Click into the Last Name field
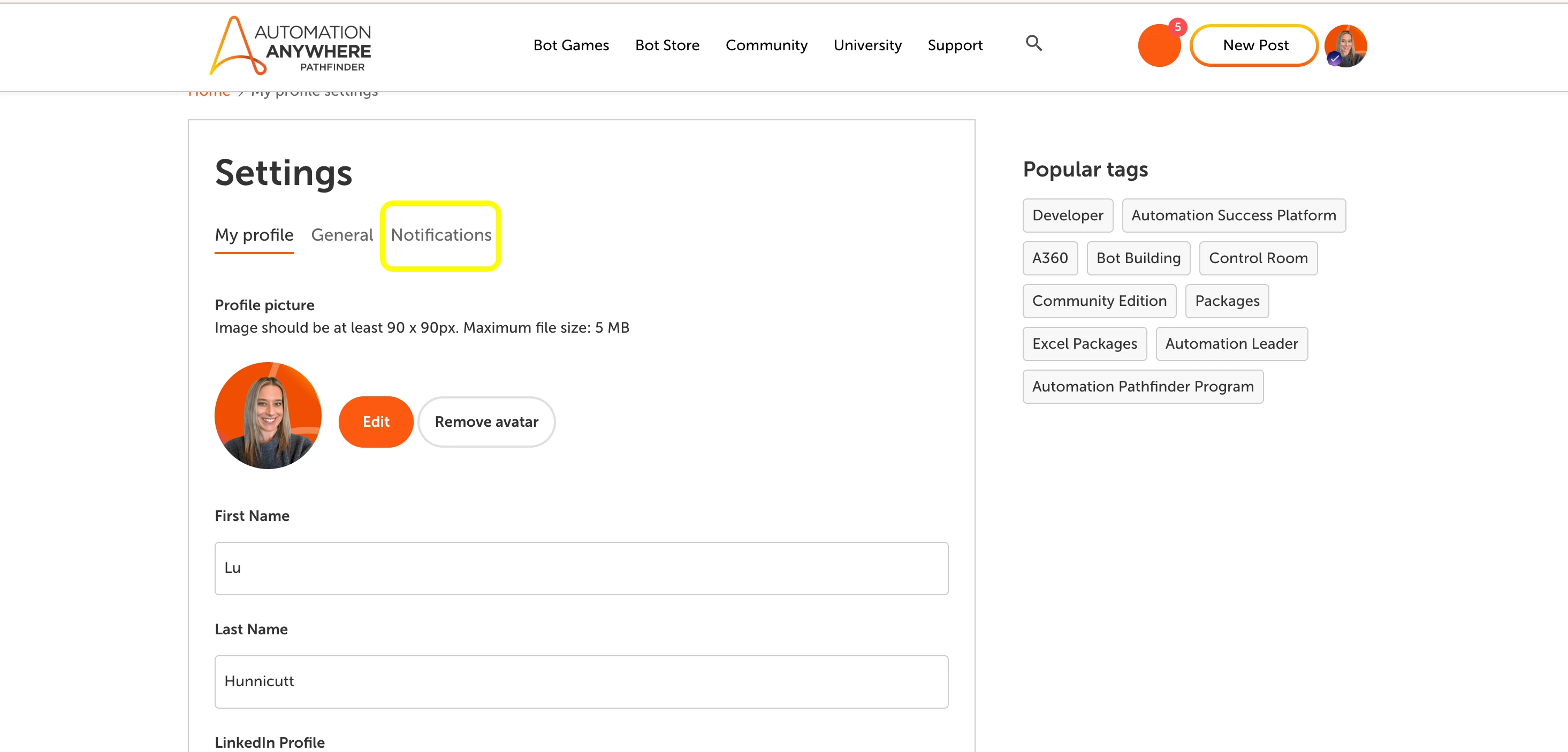The height and width of the screenshot is (752, 1568). [581, 681]
